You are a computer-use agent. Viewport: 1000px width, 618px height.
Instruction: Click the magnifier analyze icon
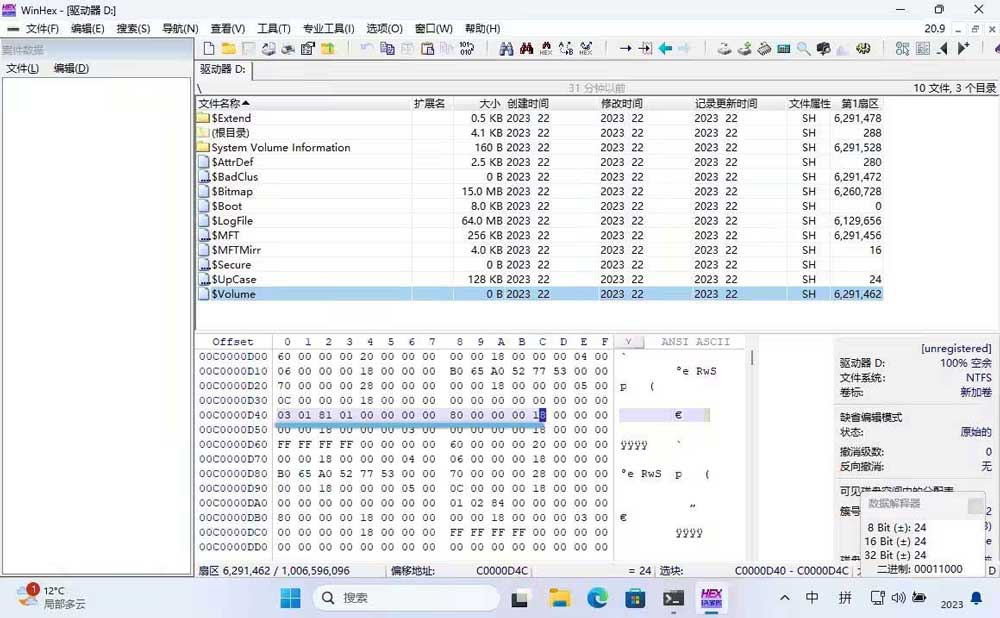(x=804, y=48)
